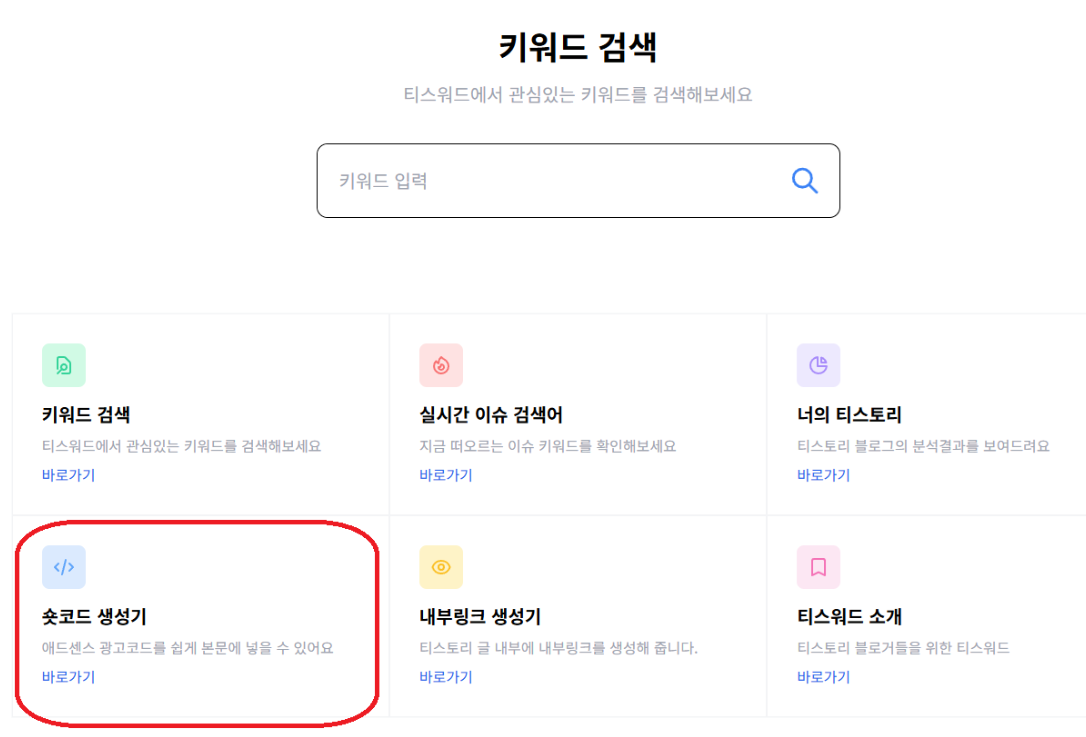Viewport: 1086px width, 737px height.
Task: Click the subtitle below the page heading
Action: pyautogui.click(x=578, y=94)
